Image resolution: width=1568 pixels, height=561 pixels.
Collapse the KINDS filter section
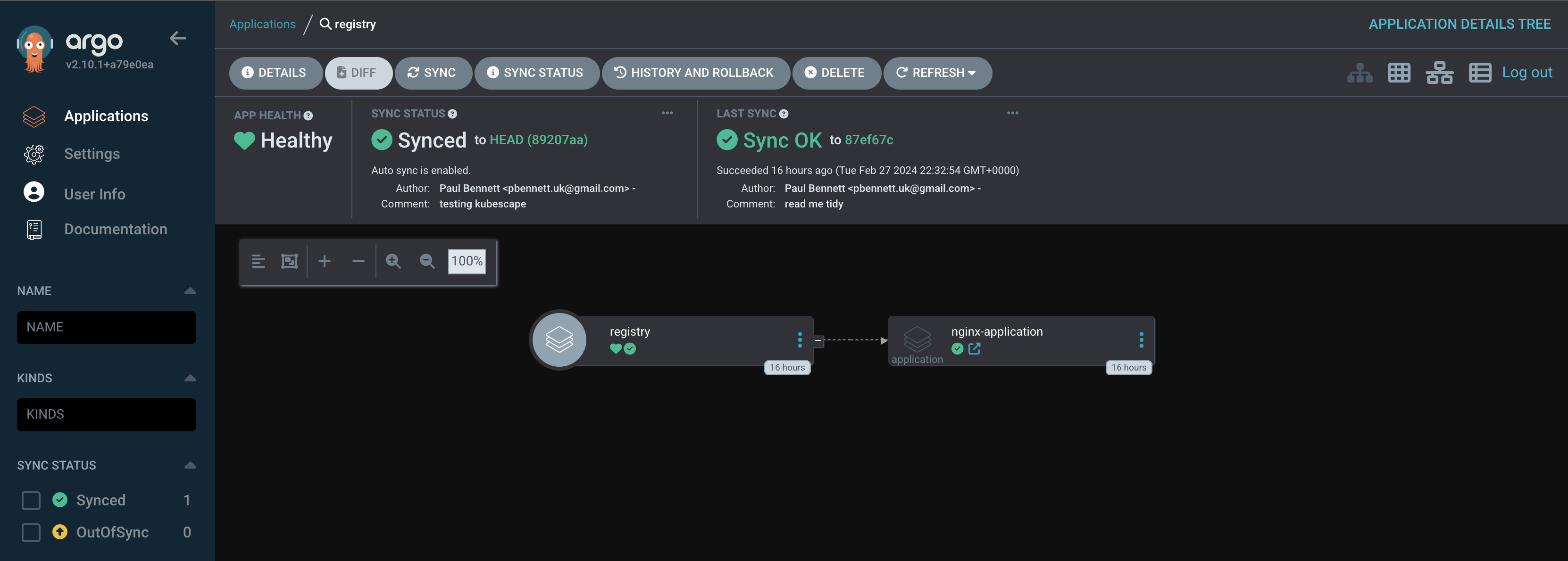191,378
